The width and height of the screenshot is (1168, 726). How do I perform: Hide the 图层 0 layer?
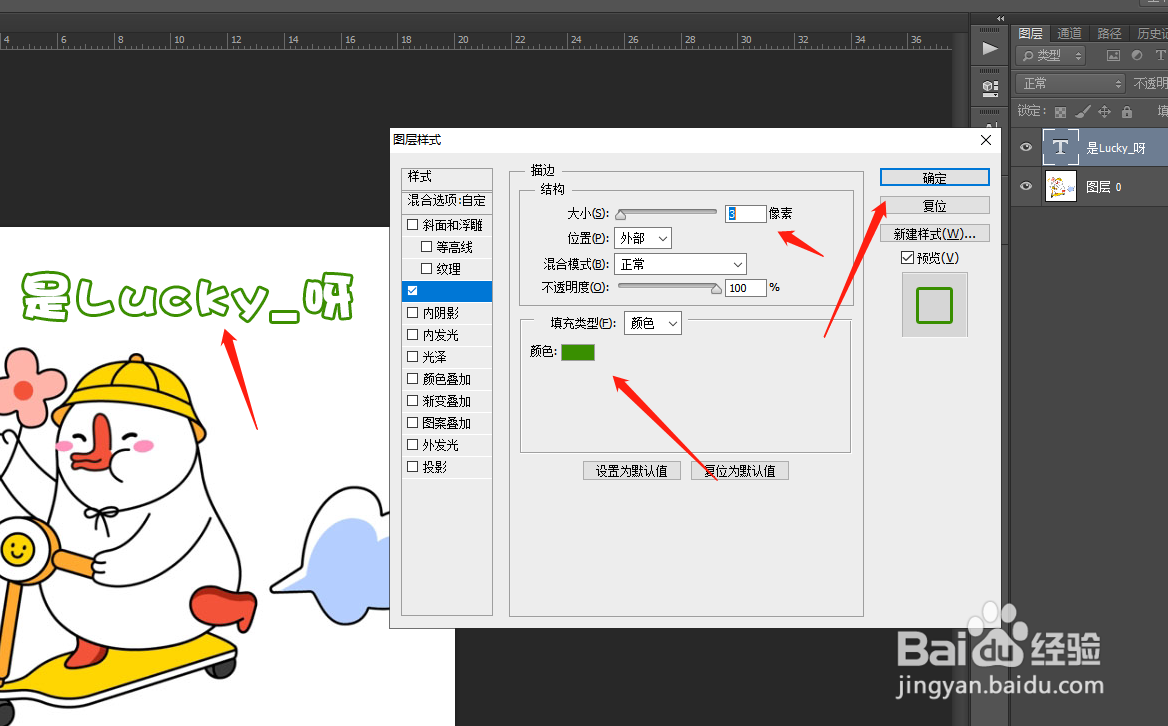[x=1026, y=186]
